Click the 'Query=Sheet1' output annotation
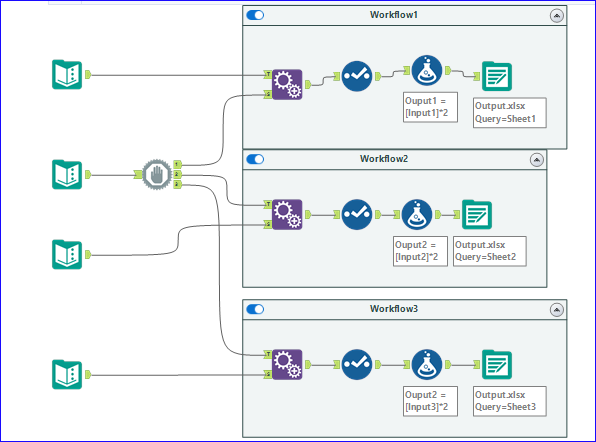This screenshot has width=596, height=442. click(x=510, y=112)
